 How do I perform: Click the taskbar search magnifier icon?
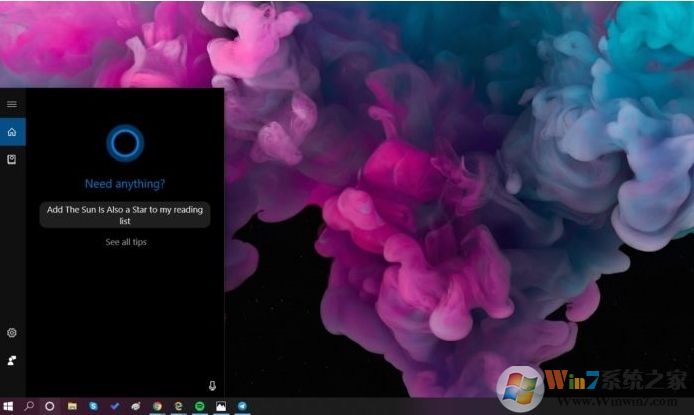click(x=29, y=406)
